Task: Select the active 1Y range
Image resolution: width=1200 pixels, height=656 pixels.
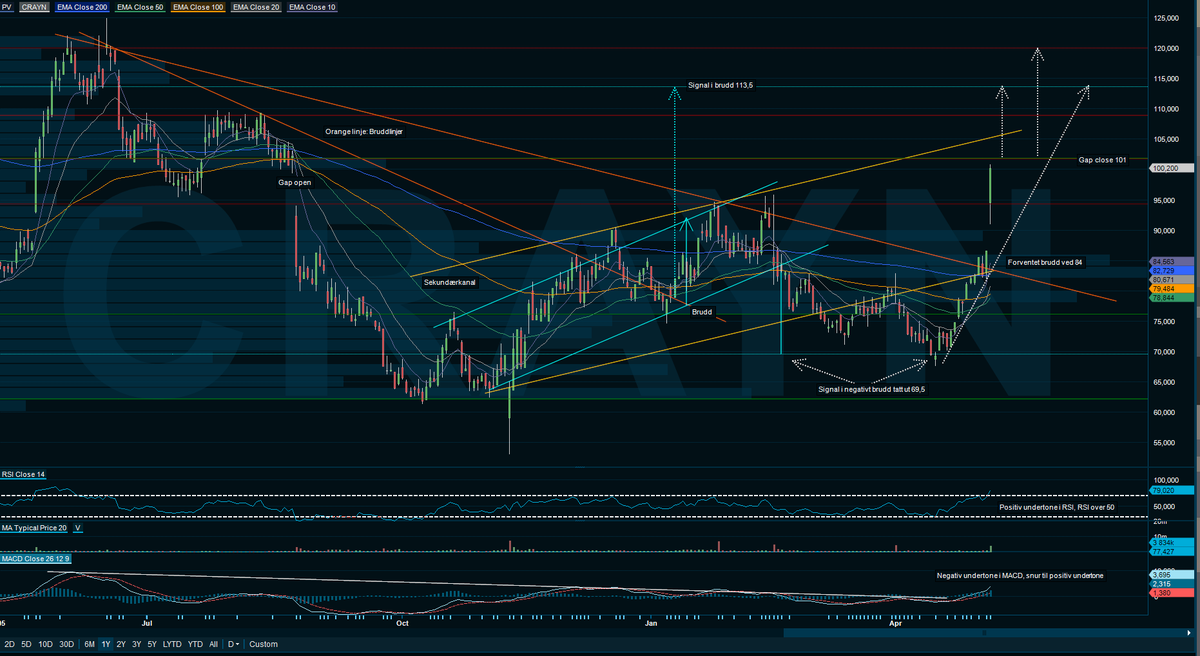Action: pos(106,644)
